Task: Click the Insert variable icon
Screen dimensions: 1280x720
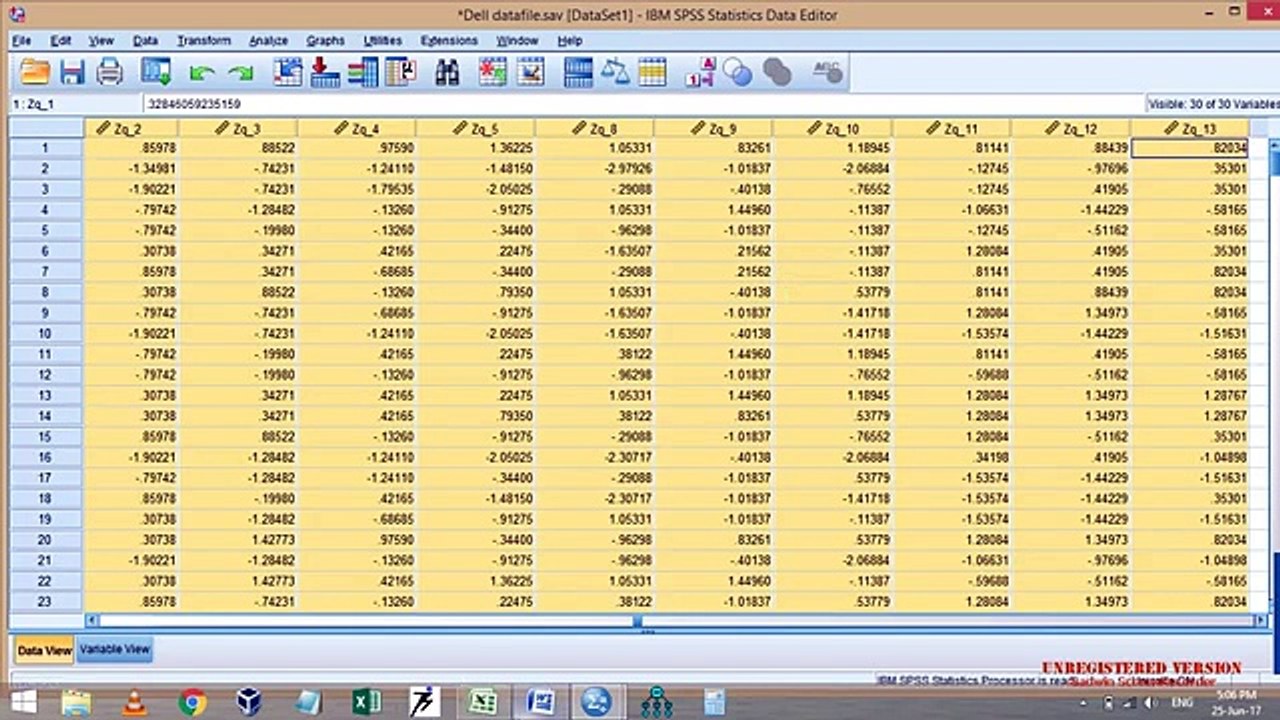Action: click(530, 72)
